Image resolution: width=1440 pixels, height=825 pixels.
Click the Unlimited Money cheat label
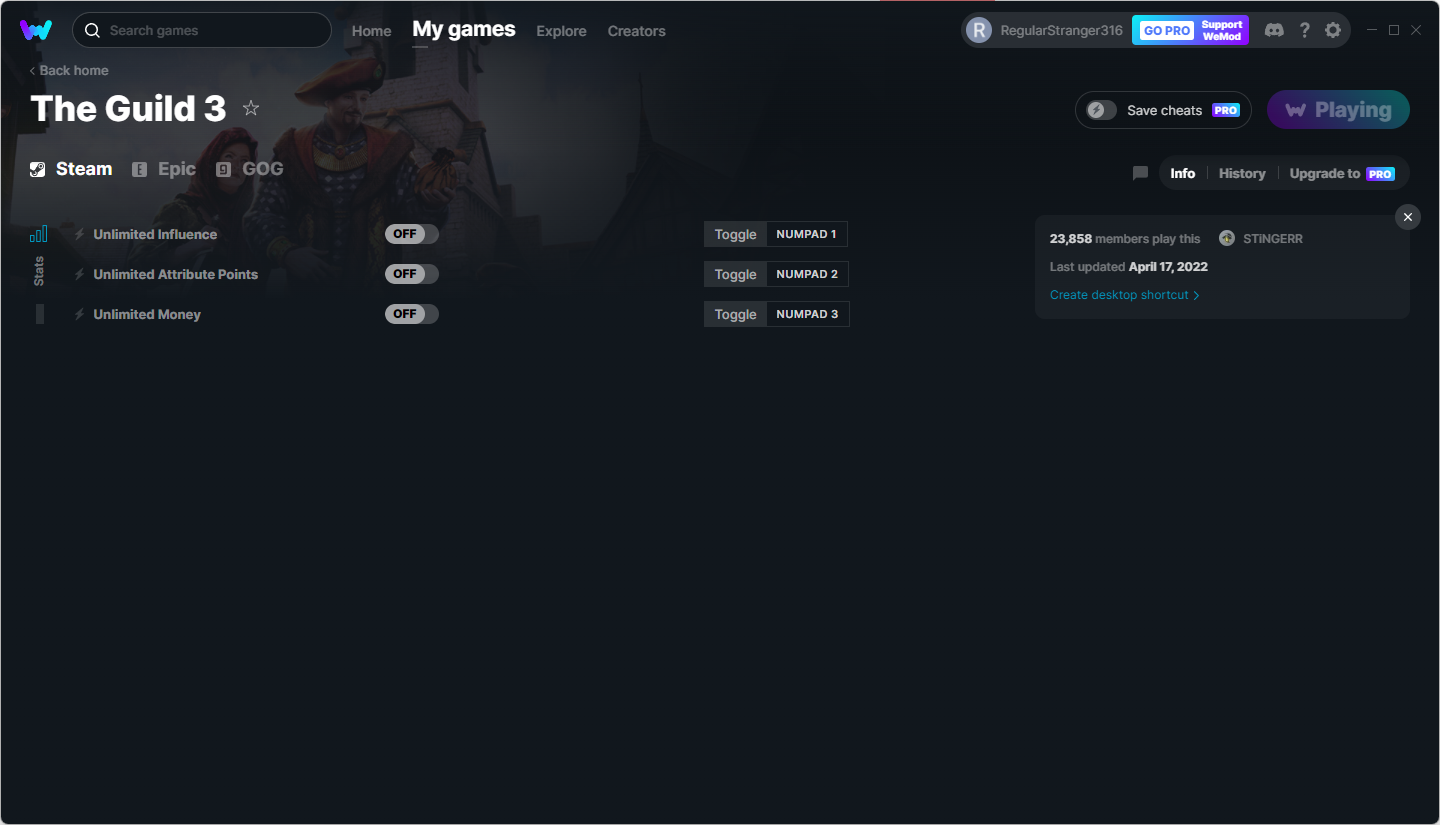(x=147, y=314)
